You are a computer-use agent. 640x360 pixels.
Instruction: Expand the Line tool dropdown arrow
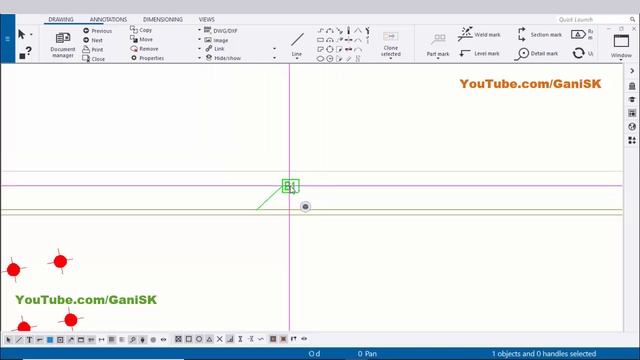point(297,59)
